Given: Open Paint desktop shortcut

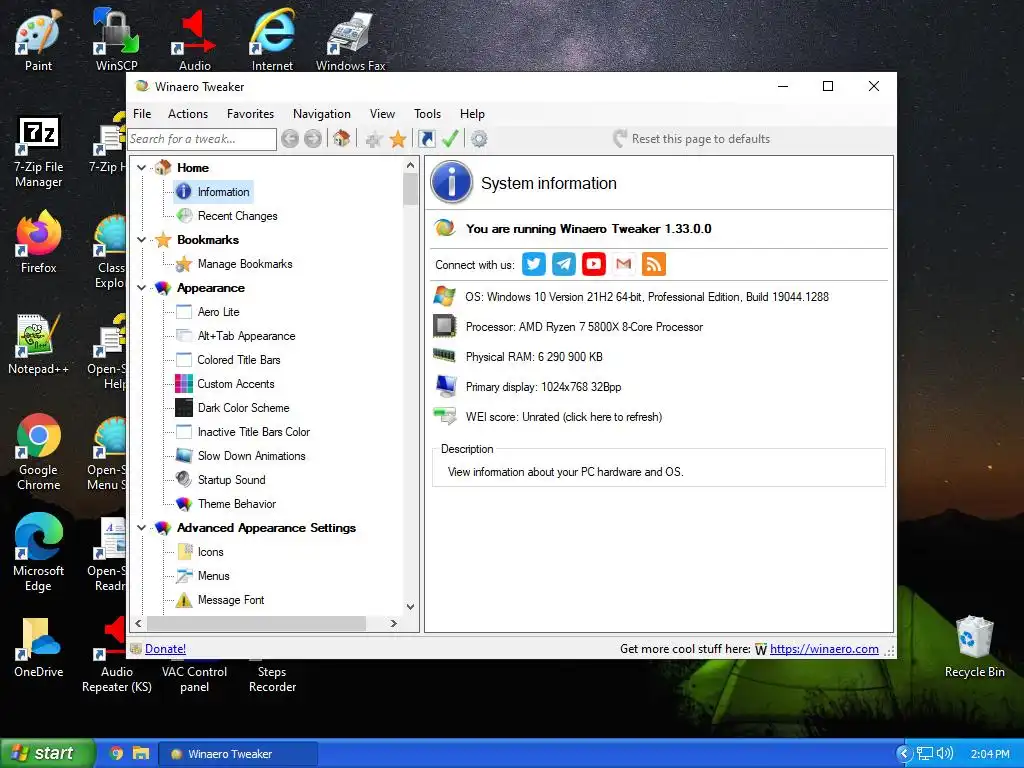Looking at the screenshot, I should (x=39, y=40).
